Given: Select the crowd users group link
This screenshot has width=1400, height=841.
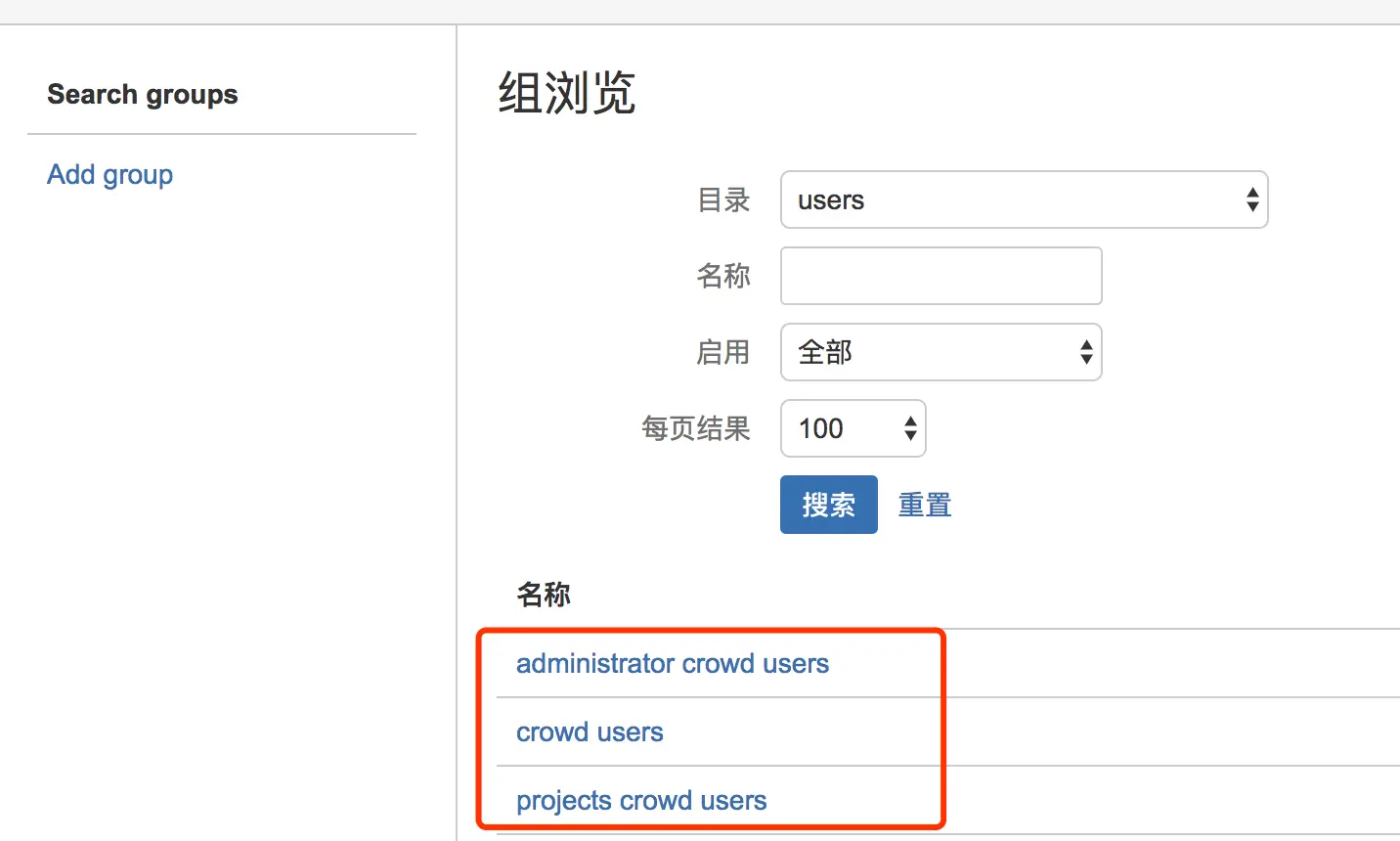Looking at the screenshot, I should [590, 732].
